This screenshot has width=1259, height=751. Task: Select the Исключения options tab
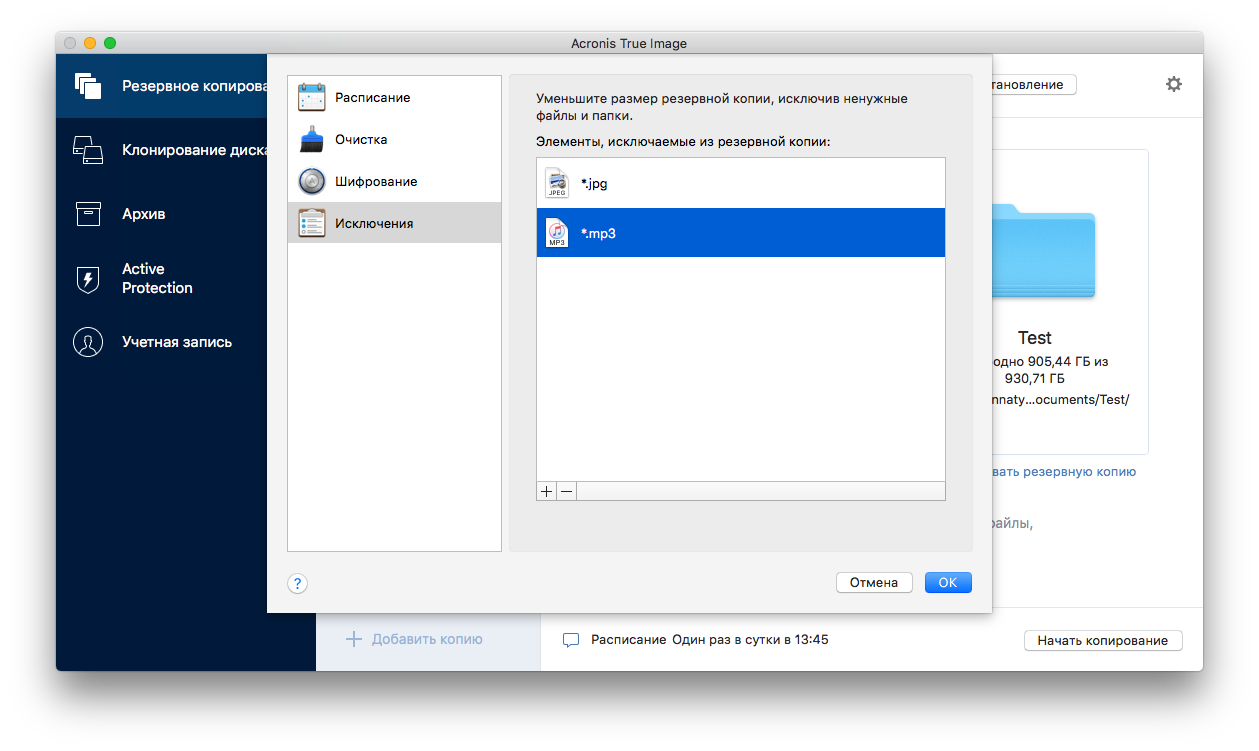[394, 223]
